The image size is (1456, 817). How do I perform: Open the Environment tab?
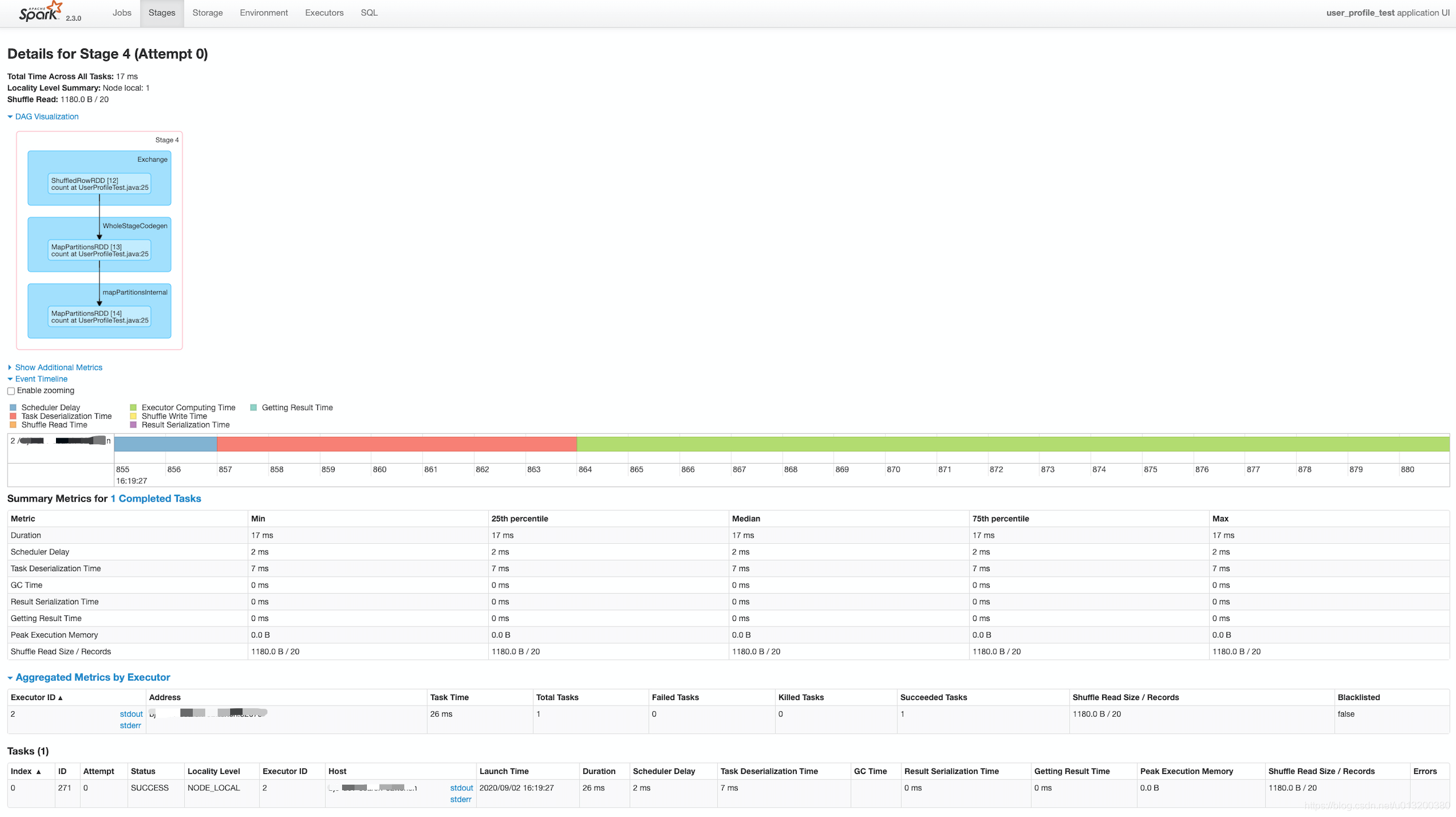pyautogui.click(x=264, y=13)
